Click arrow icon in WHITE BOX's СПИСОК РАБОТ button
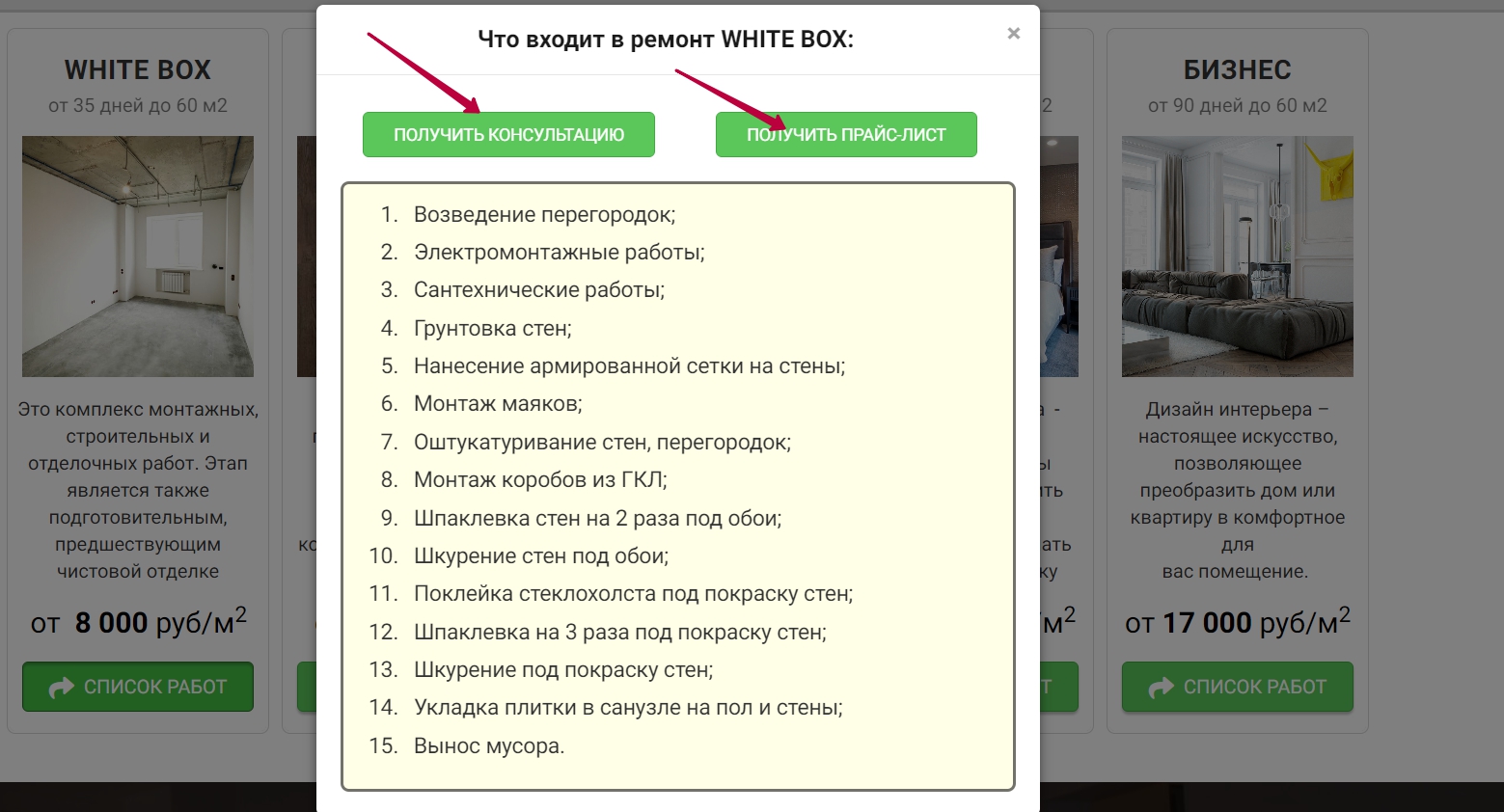This screenshot has height=812, width=1504. click(x=62, y=688)
